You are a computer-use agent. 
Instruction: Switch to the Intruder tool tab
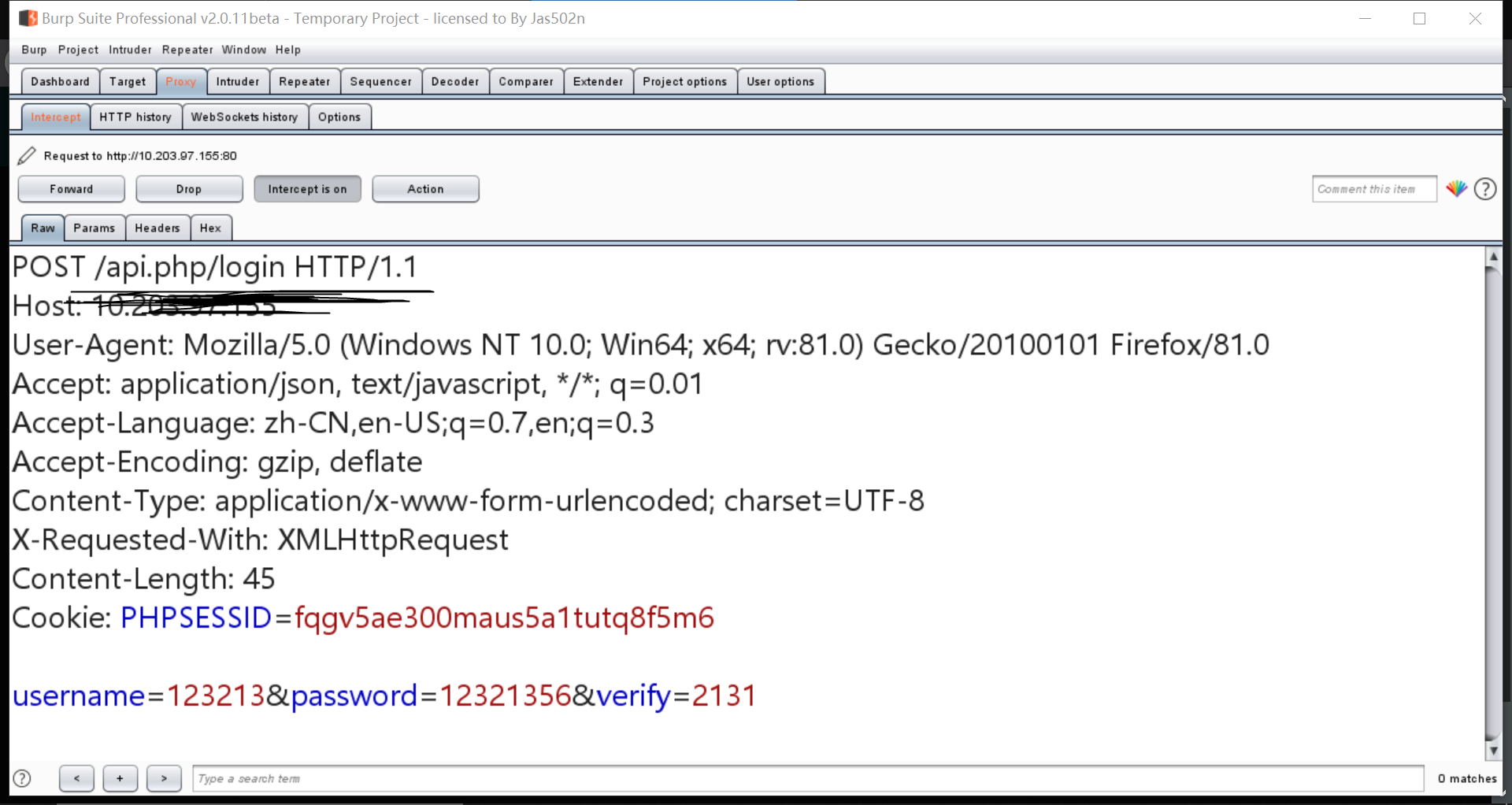(238, 81)
